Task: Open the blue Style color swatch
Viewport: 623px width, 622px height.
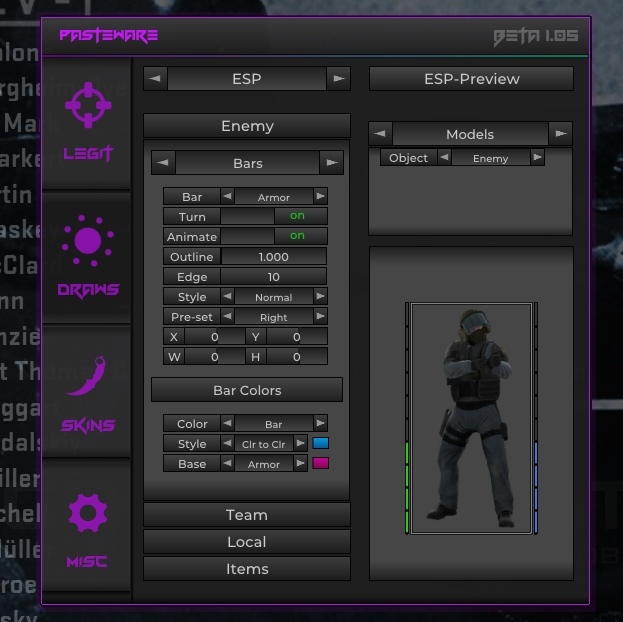Action: coord(321,444)
